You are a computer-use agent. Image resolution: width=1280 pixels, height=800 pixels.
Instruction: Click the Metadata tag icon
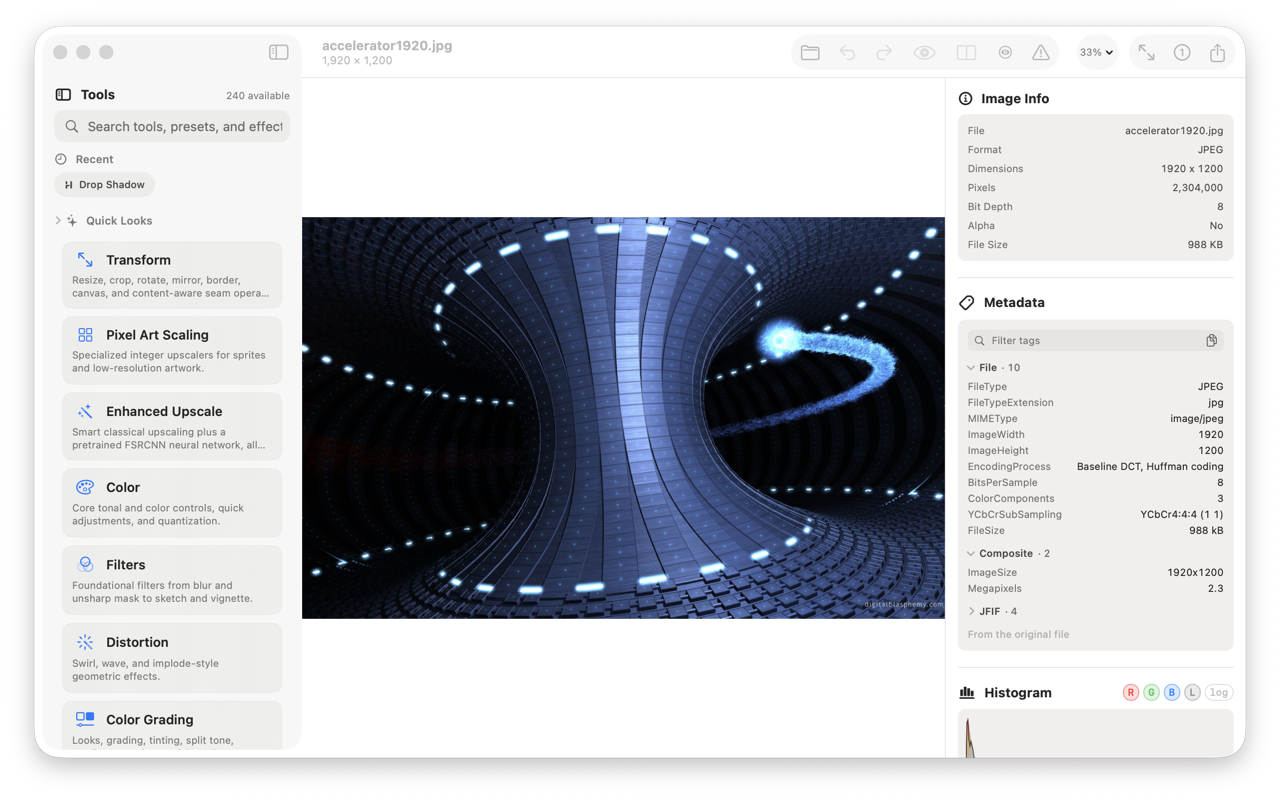tap(967, 303)
